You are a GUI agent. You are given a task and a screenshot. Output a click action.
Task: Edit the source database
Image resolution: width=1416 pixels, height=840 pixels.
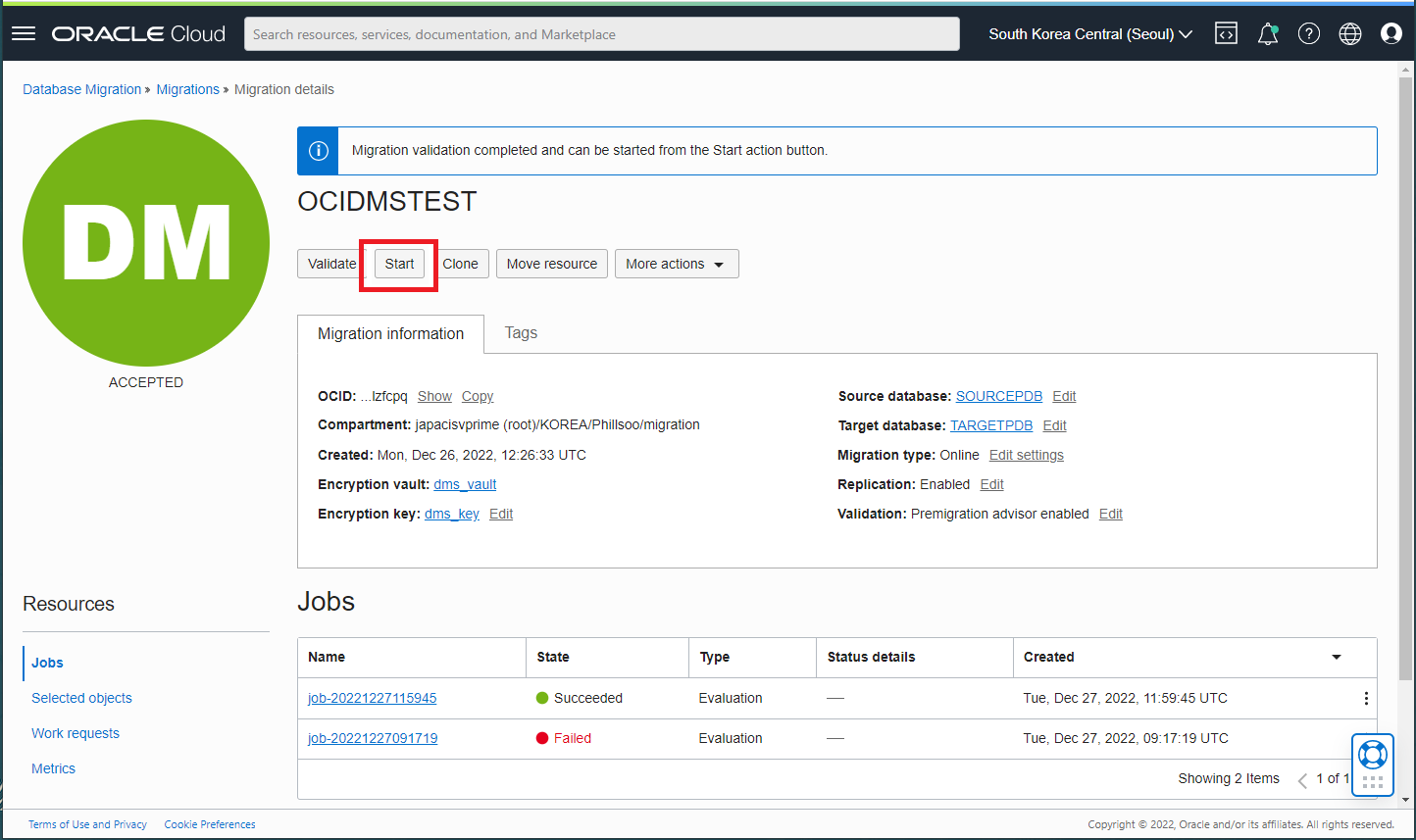coord(1064,396)
